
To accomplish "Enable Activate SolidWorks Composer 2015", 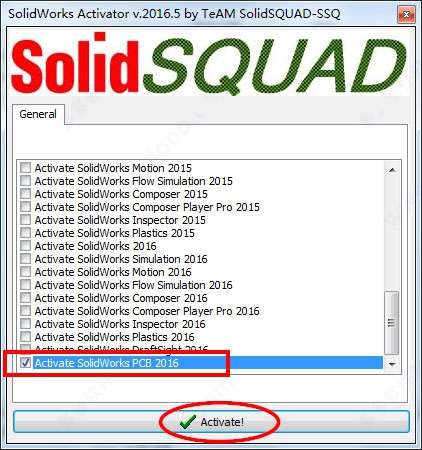I will click(x=26, y=194).
